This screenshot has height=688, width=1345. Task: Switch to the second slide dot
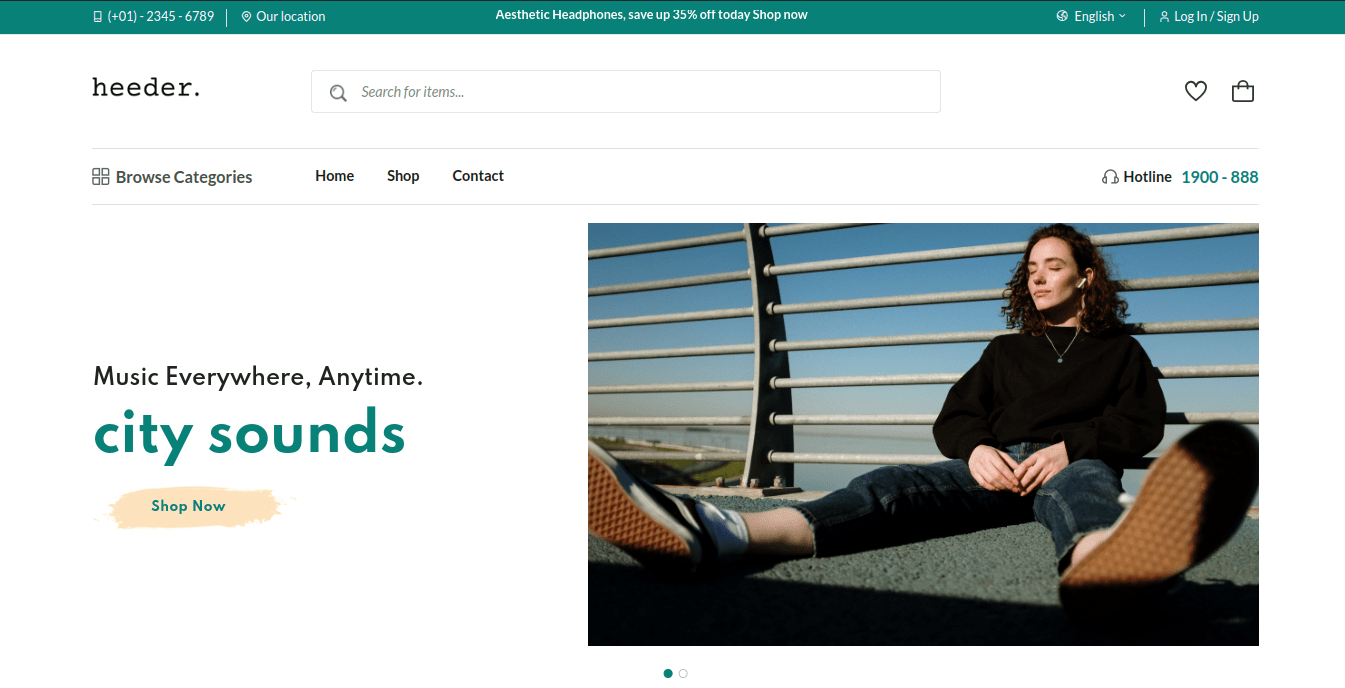[683, 673]
